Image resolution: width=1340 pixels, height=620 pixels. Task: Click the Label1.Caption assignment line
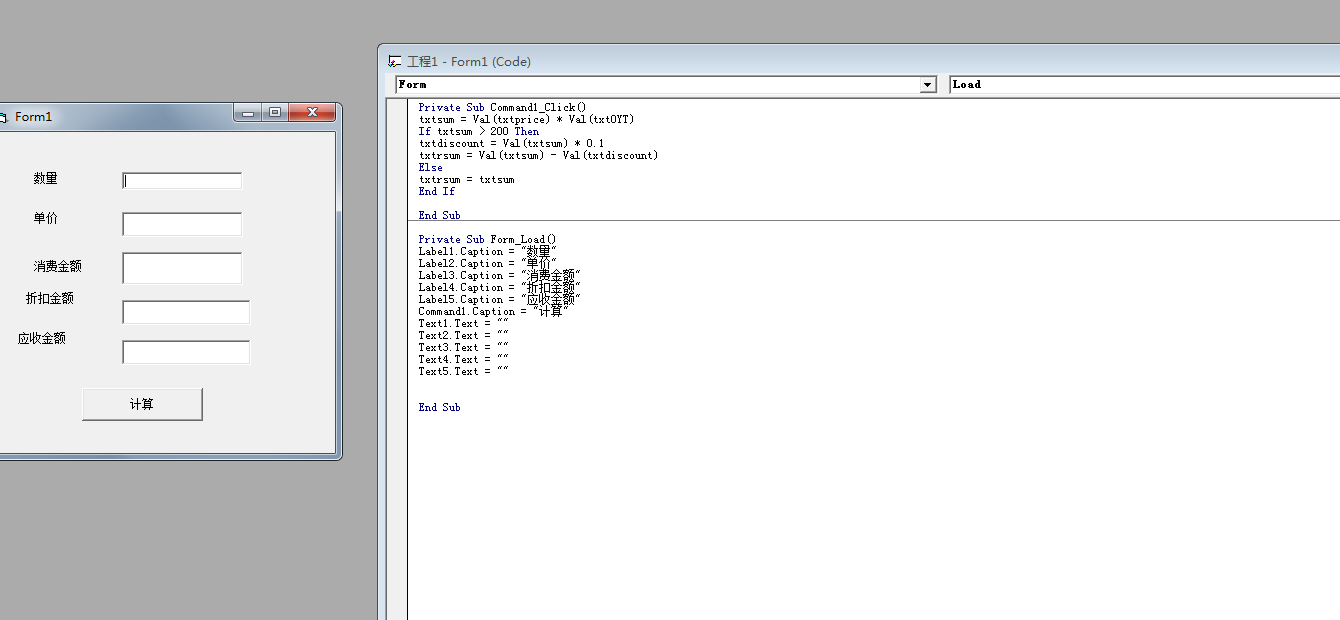pos(487,251)
